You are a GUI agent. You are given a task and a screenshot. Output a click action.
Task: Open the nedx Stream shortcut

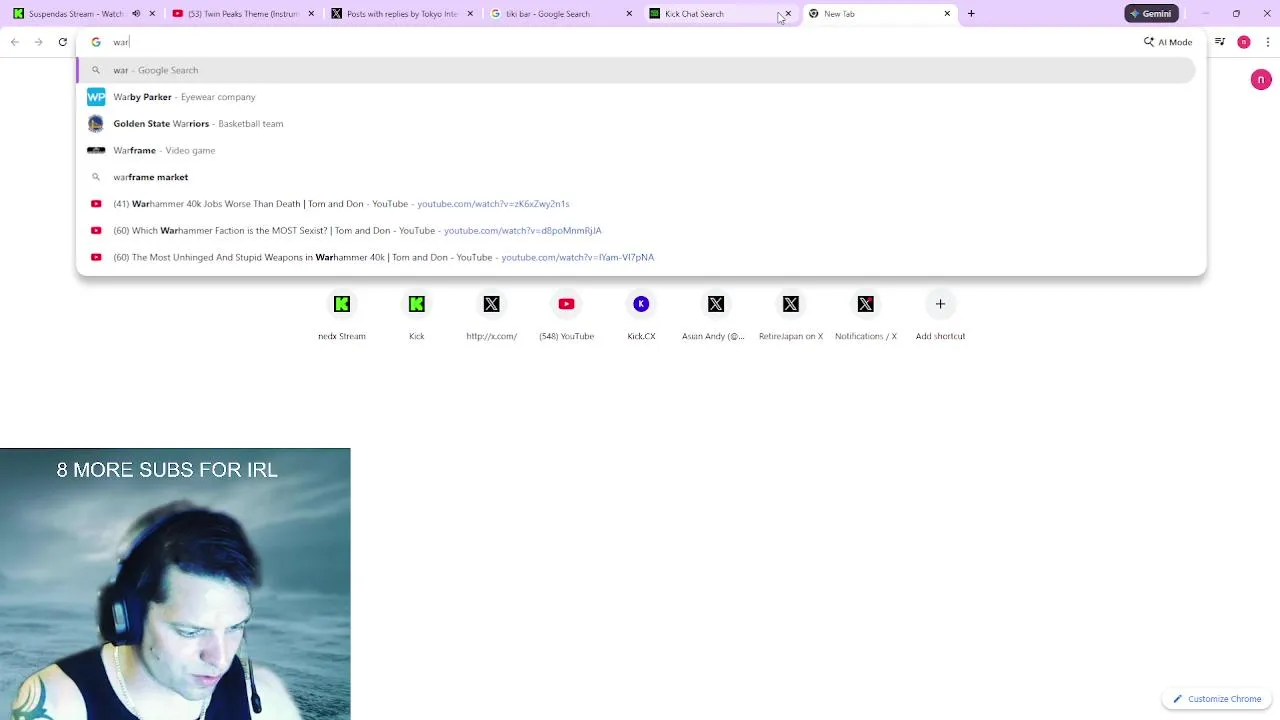point(342,316)
